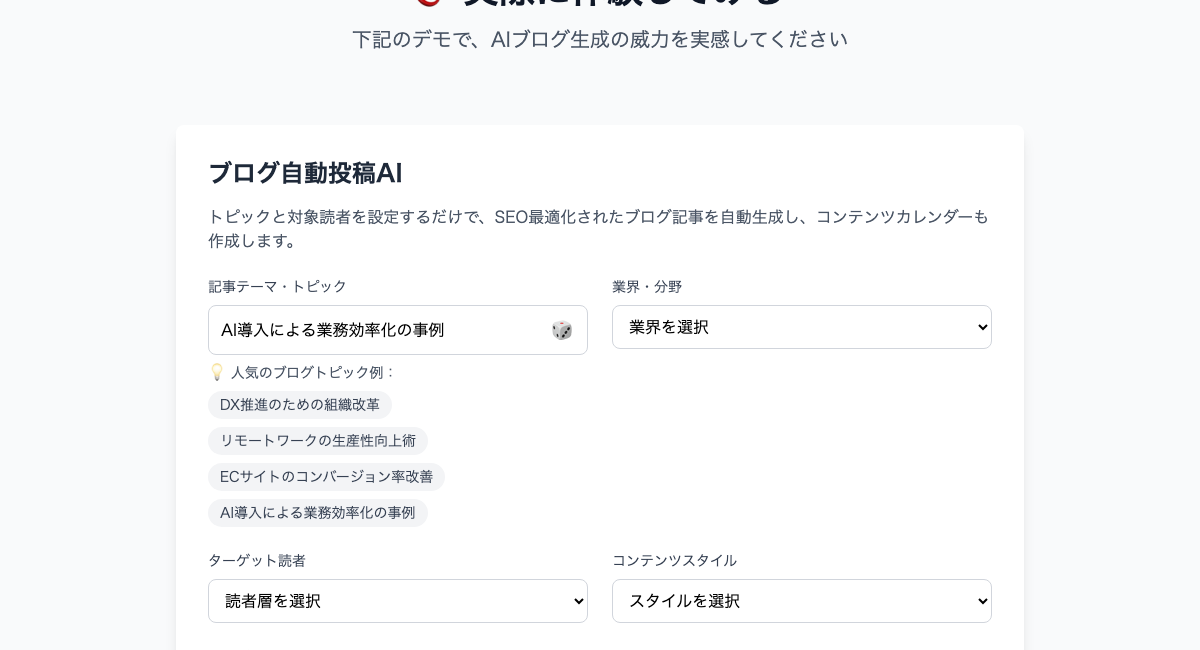The image size is (1200, 650).
Task: Click the dice icon to randomize the topic
Action: click(562, 330)
